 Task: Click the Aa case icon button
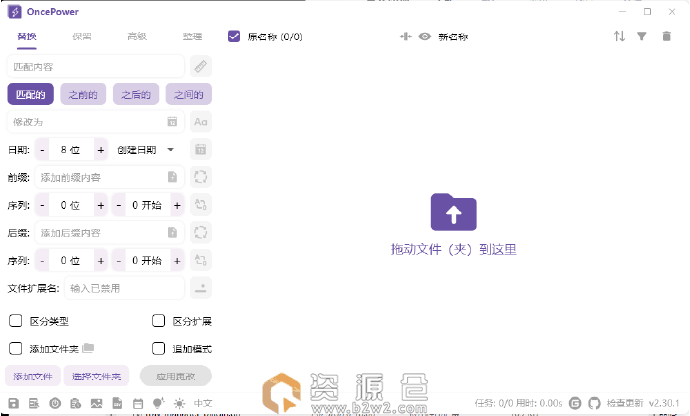tap(201, 122)
